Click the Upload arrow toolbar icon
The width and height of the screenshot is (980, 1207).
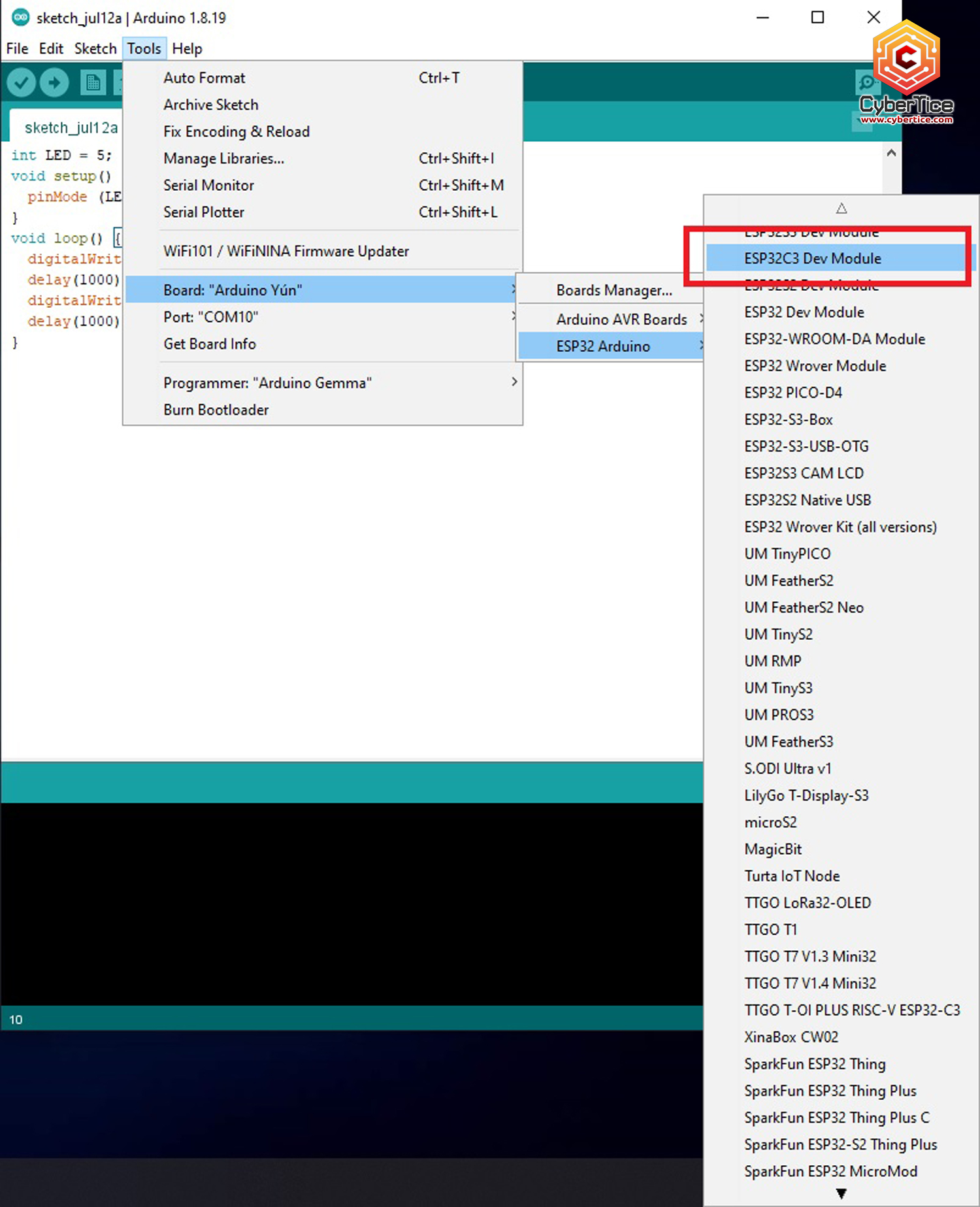tap(54, 83)
